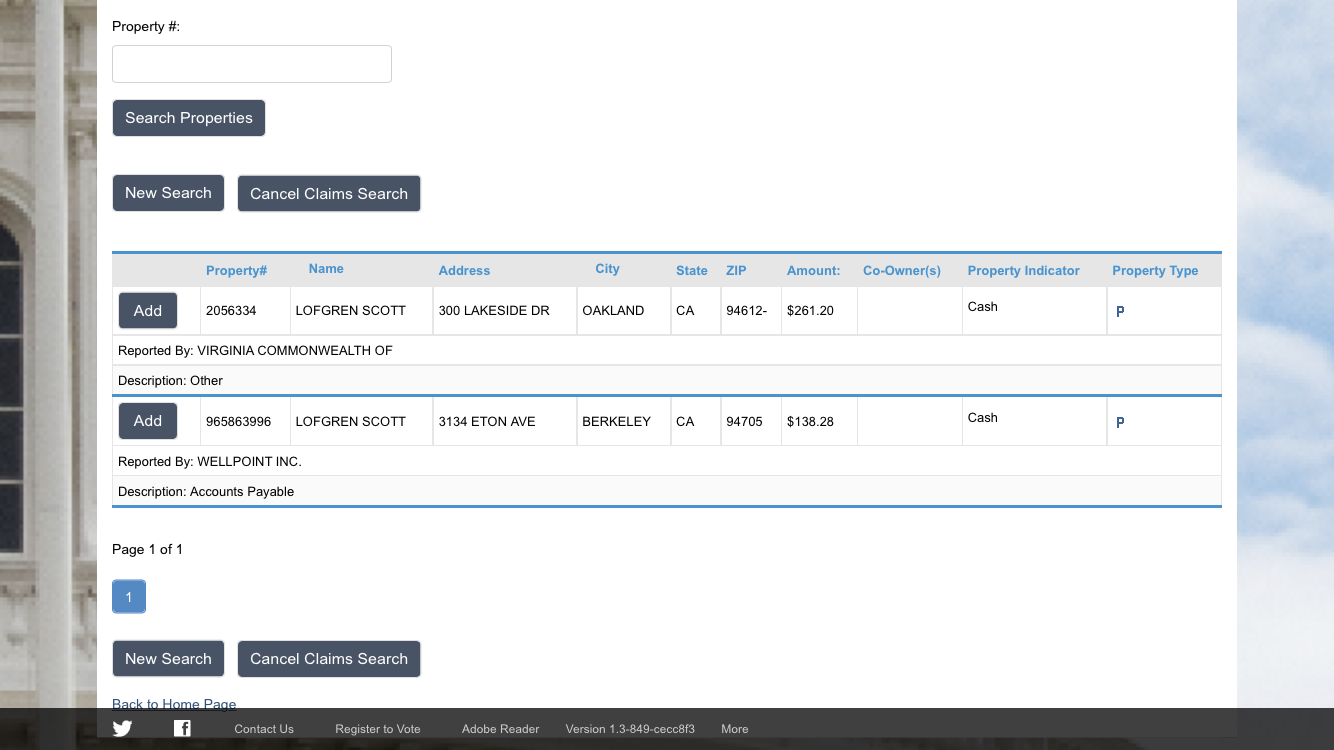Sort by State column header

click(691, 271)
